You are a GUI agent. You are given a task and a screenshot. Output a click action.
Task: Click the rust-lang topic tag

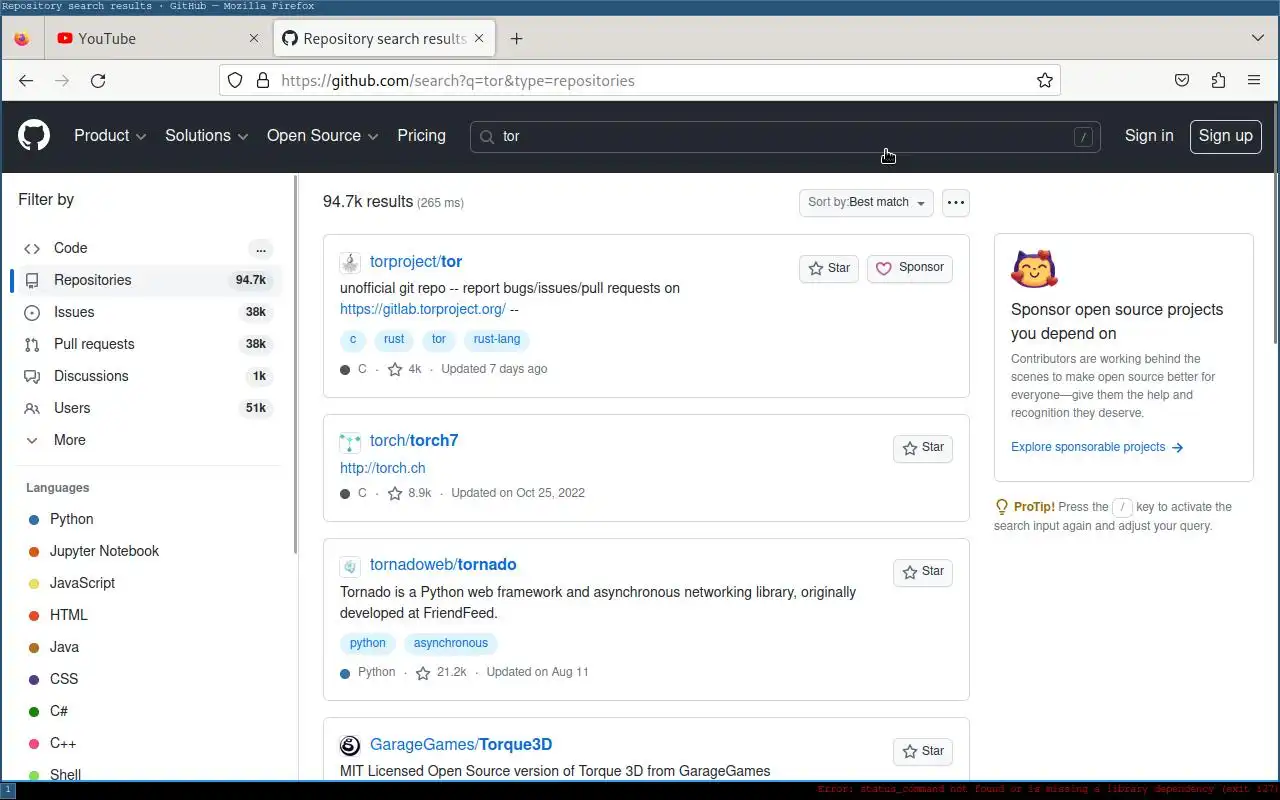tap(497, 340)
